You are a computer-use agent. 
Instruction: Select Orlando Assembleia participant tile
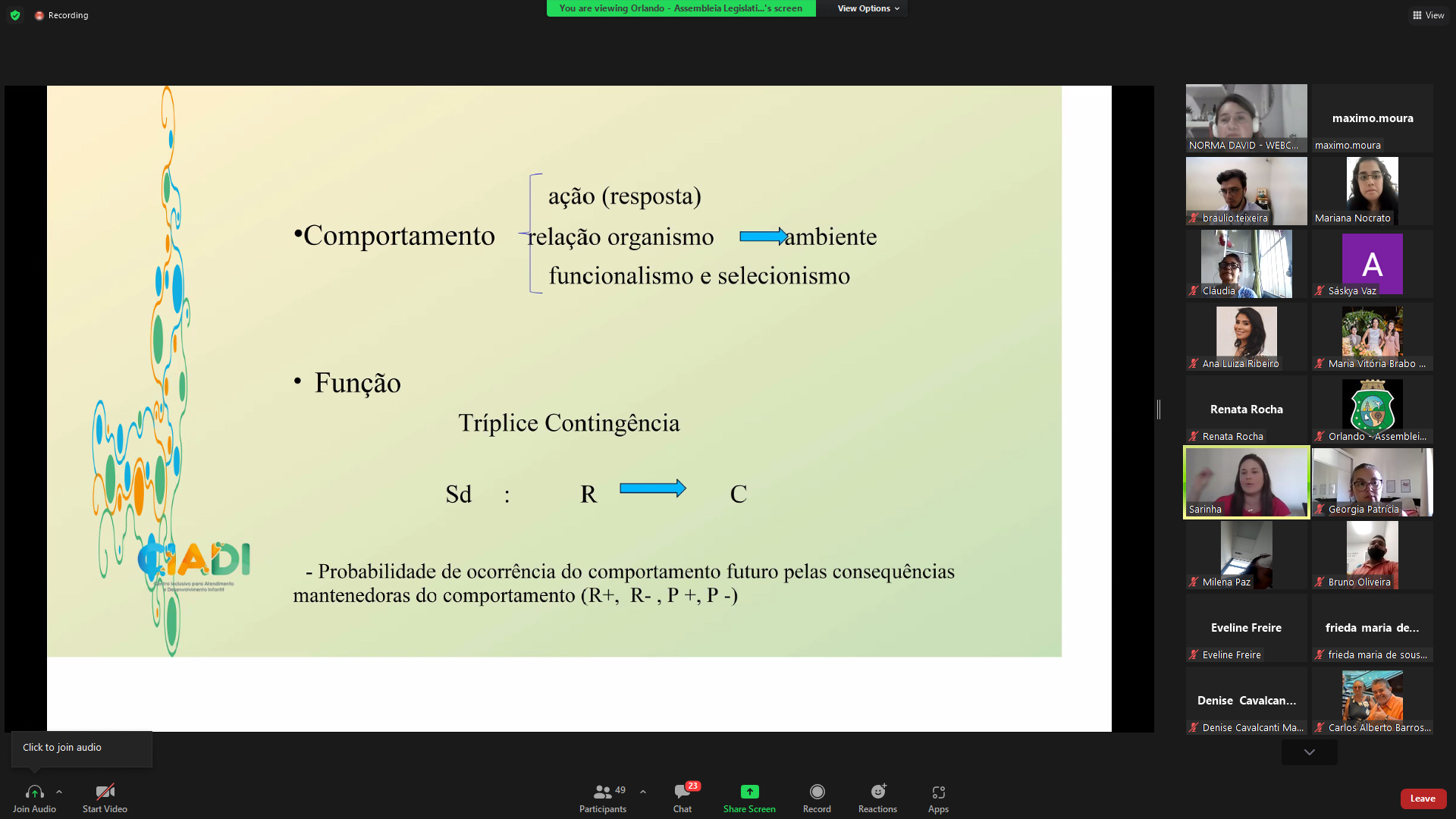tap(1372, 409)
